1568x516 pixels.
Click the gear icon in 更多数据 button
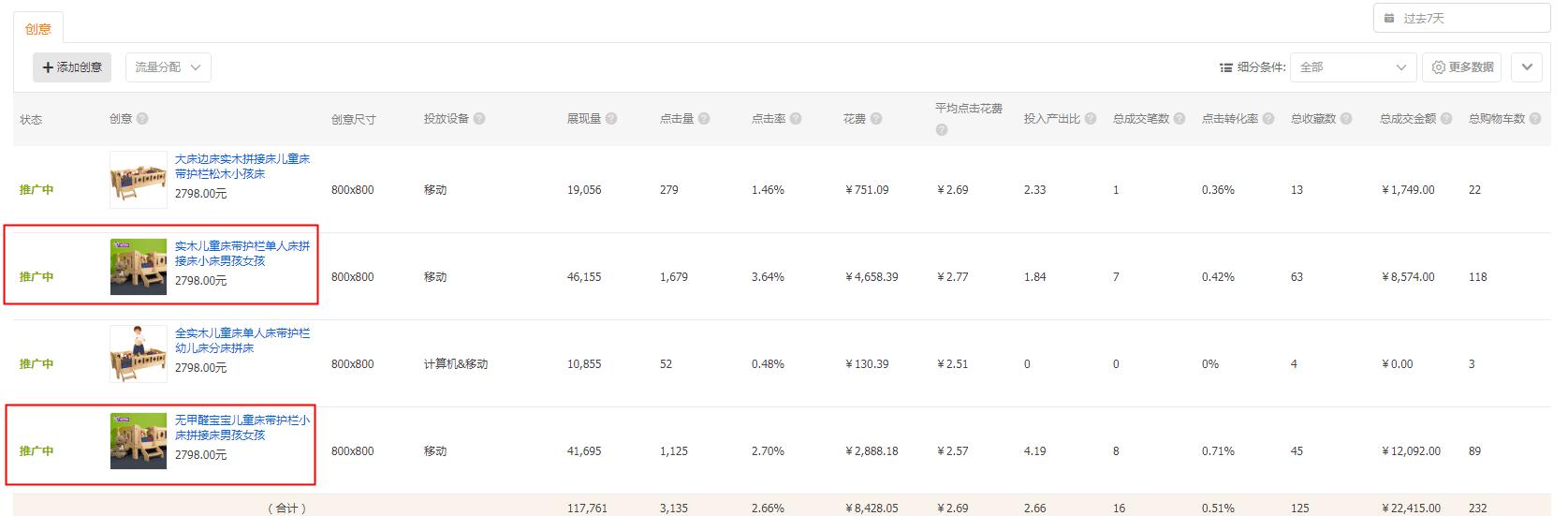pos(1439,67)
